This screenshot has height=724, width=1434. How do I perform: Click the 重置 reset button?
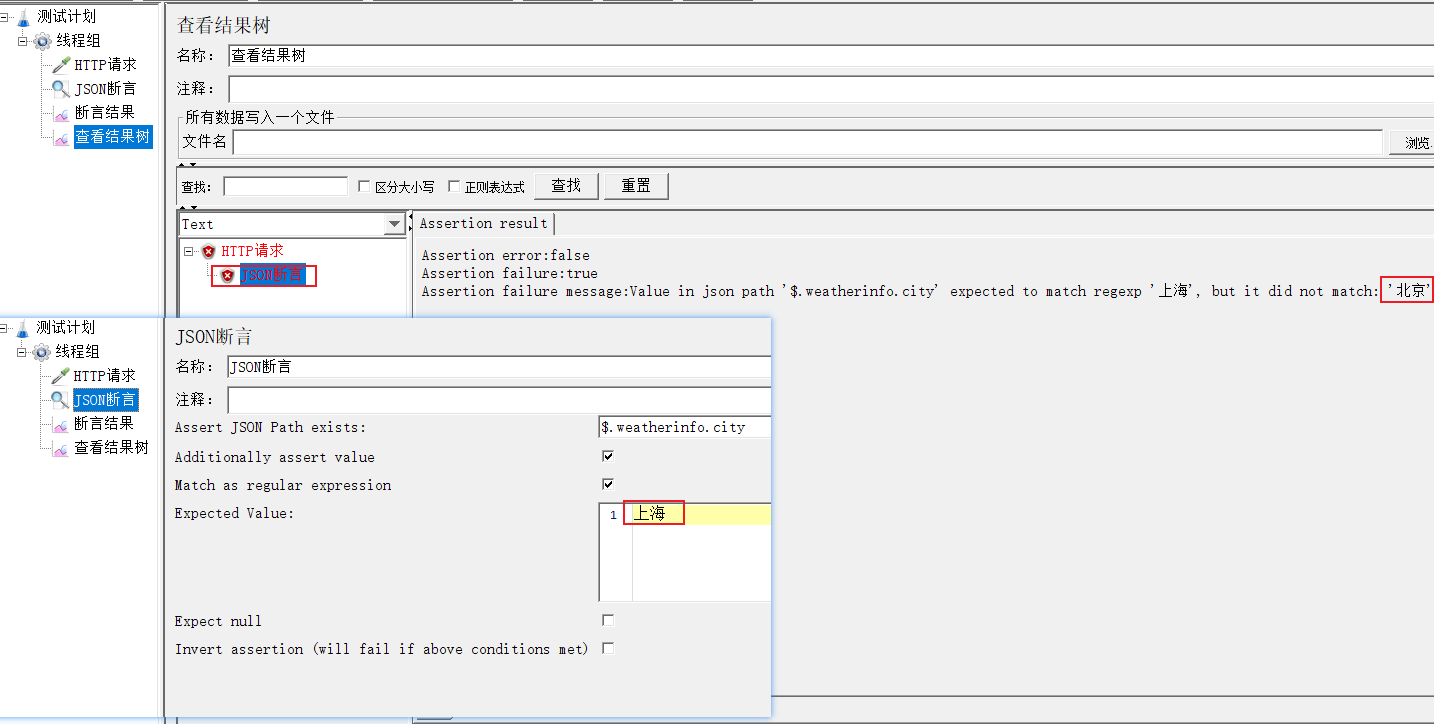(636, 186)
